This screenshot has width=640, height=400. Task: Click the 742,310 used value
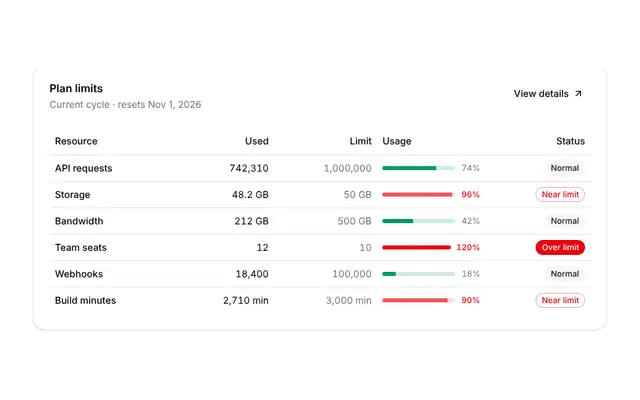249,168
